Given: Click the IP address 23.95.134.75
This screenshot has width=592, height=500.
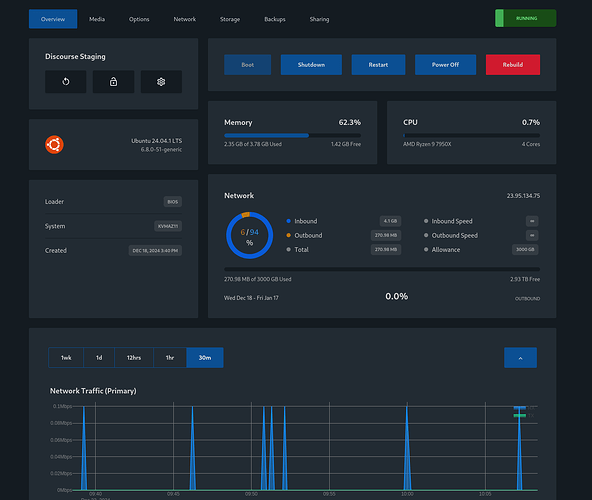Looking at the screenshot, I should (x=523, y=196).
